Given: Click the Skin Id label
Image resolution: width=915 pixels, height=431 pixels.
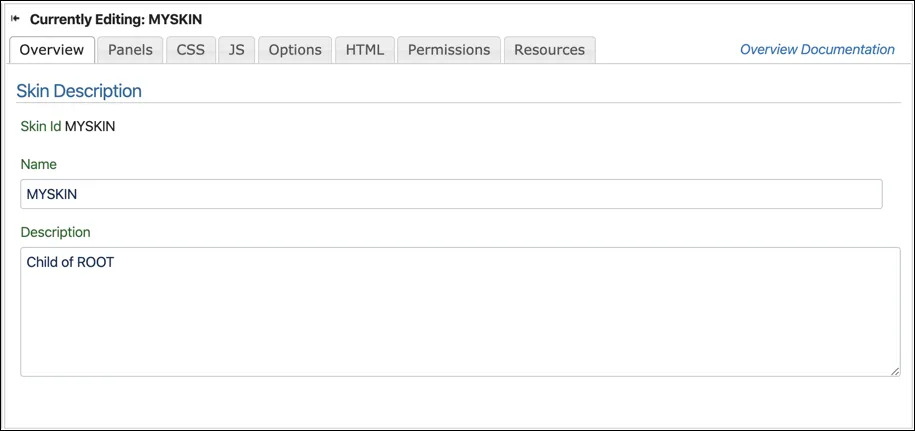Looking at the screenshot, I should click(41, 127).
